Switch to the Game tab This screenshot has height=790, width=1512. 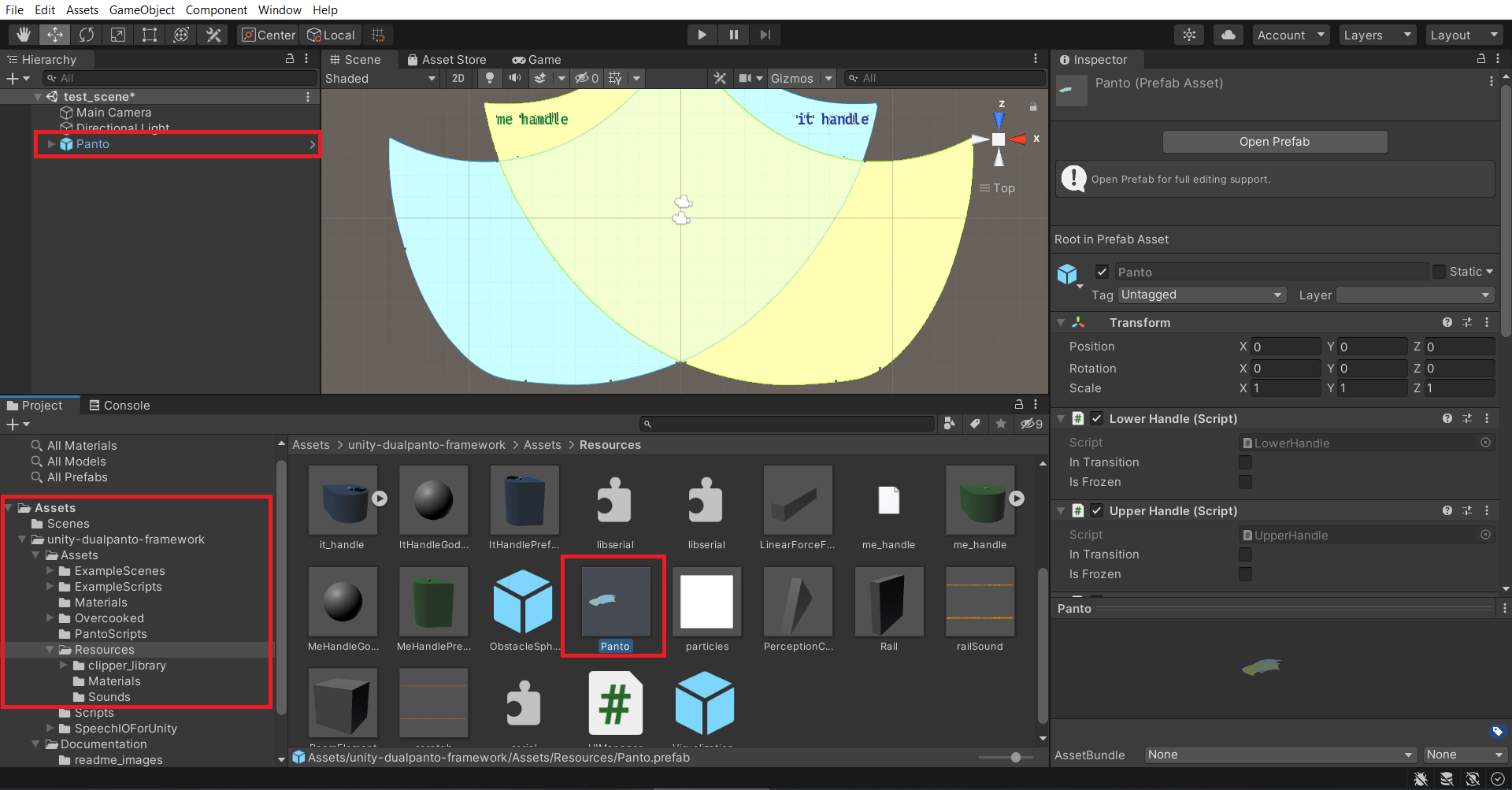click(536, 60)
